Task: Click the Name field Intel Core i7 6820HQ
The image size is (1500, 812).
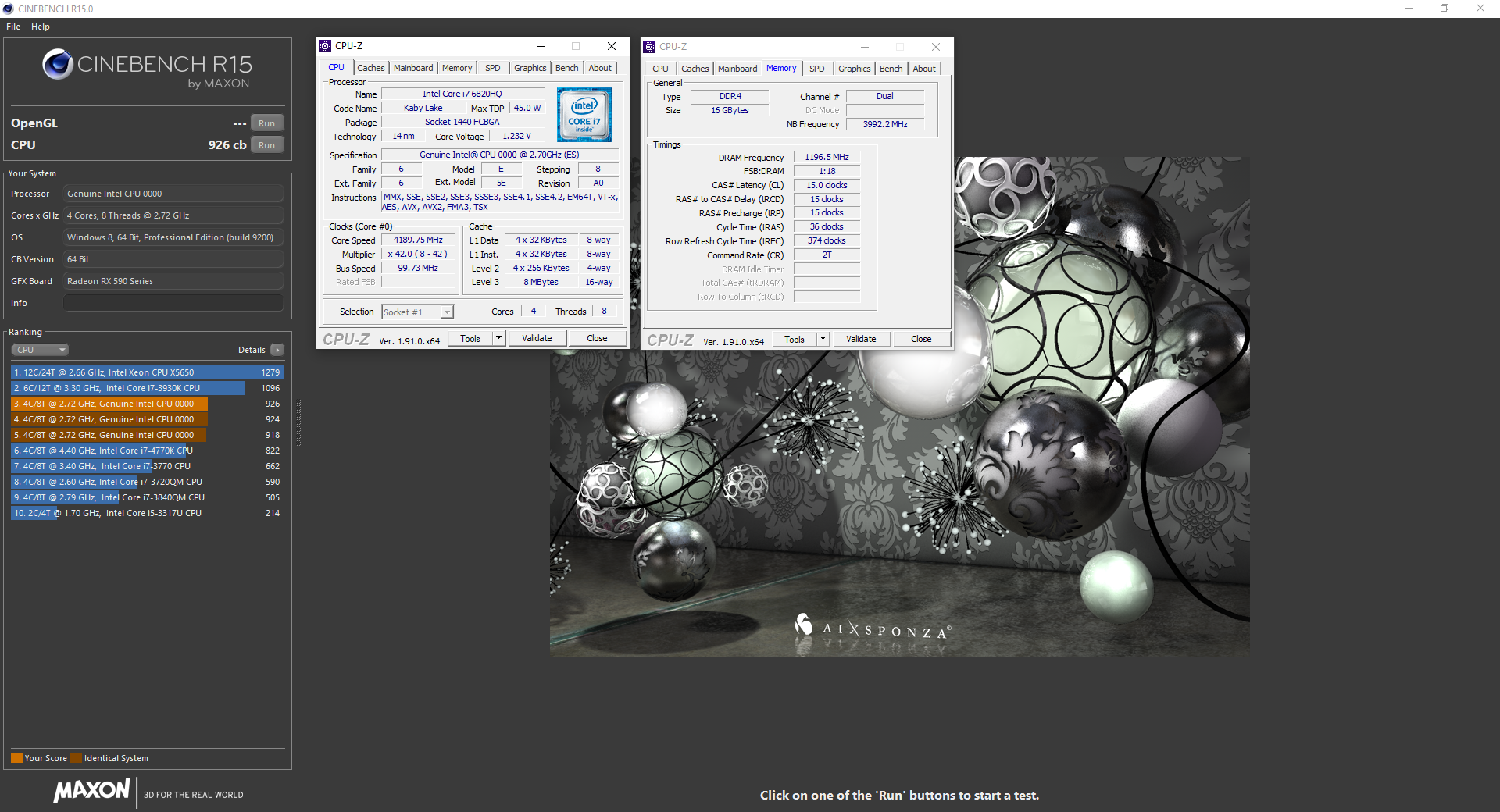Action: coord(462,94)
